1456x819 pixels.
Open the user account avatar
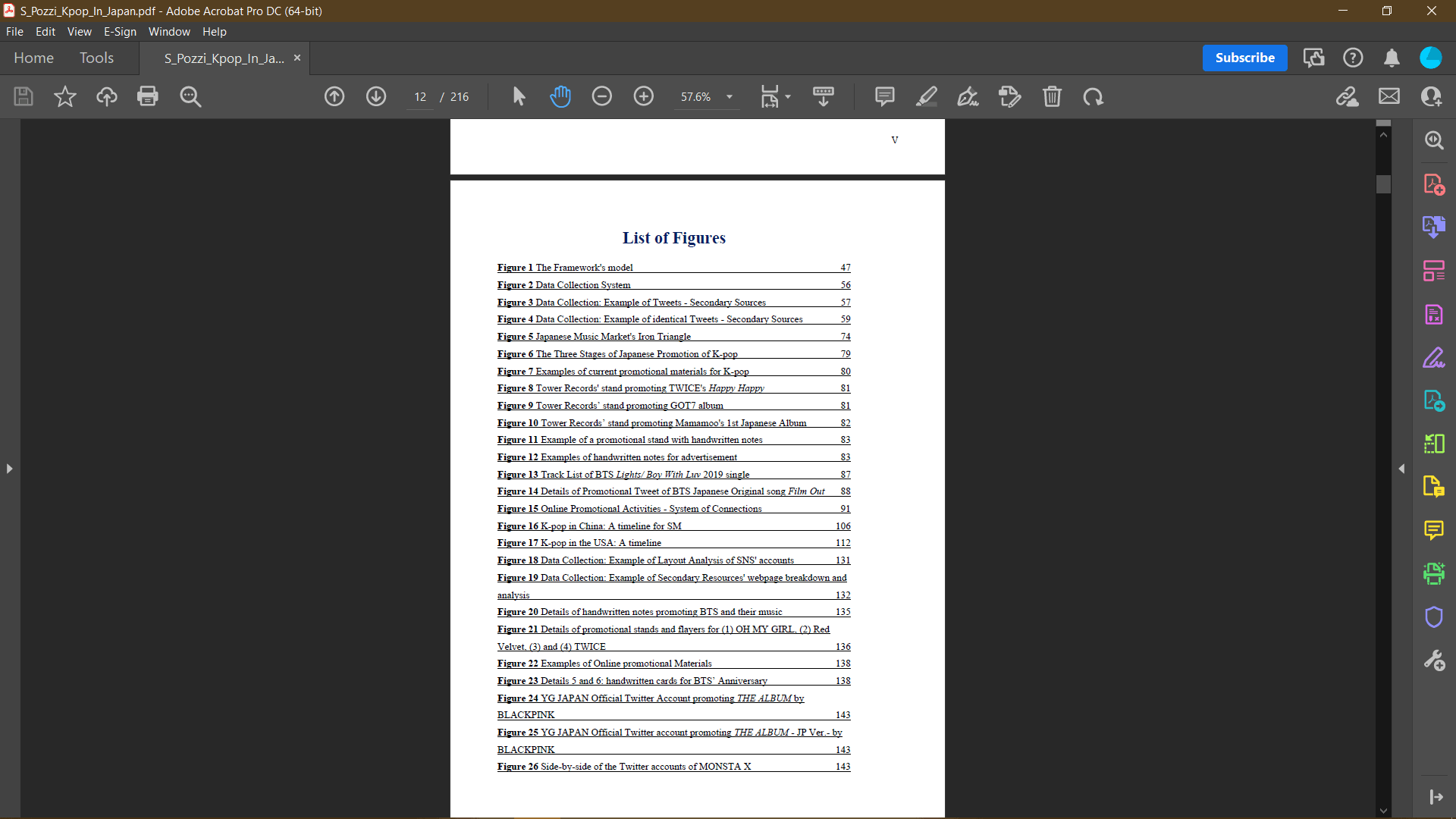[1430, 58]
